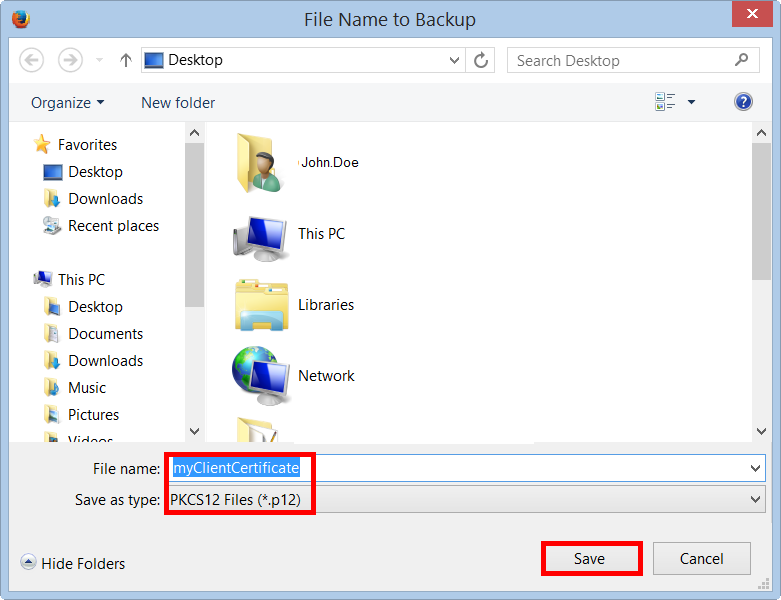The image size is (781, 600).
Task: Expand the Save as type dropdown
Action: tap(755, 499)
